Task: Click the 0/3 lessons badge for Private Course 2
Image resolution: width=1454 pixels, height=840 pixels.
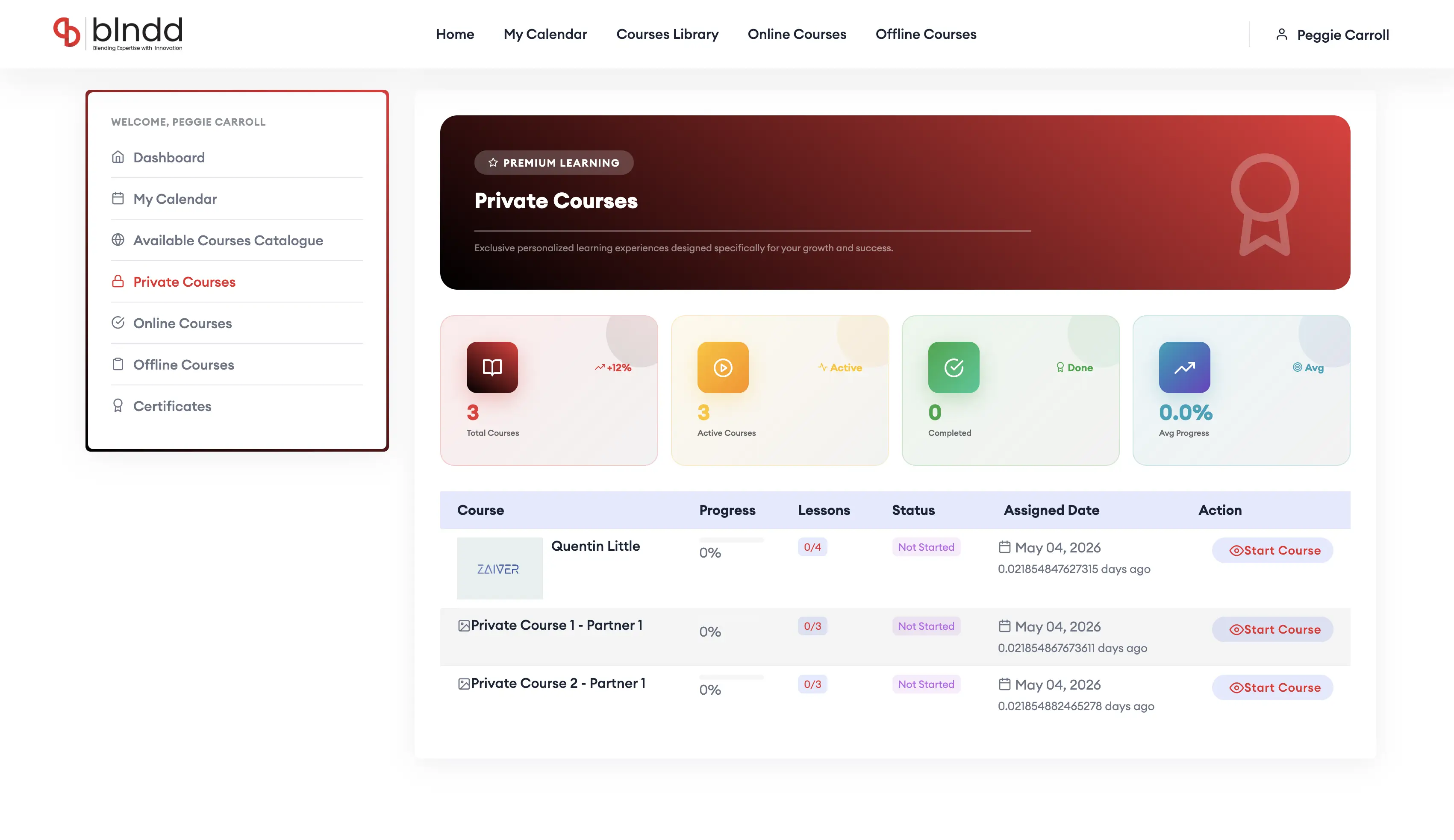Action: point(812,684)
